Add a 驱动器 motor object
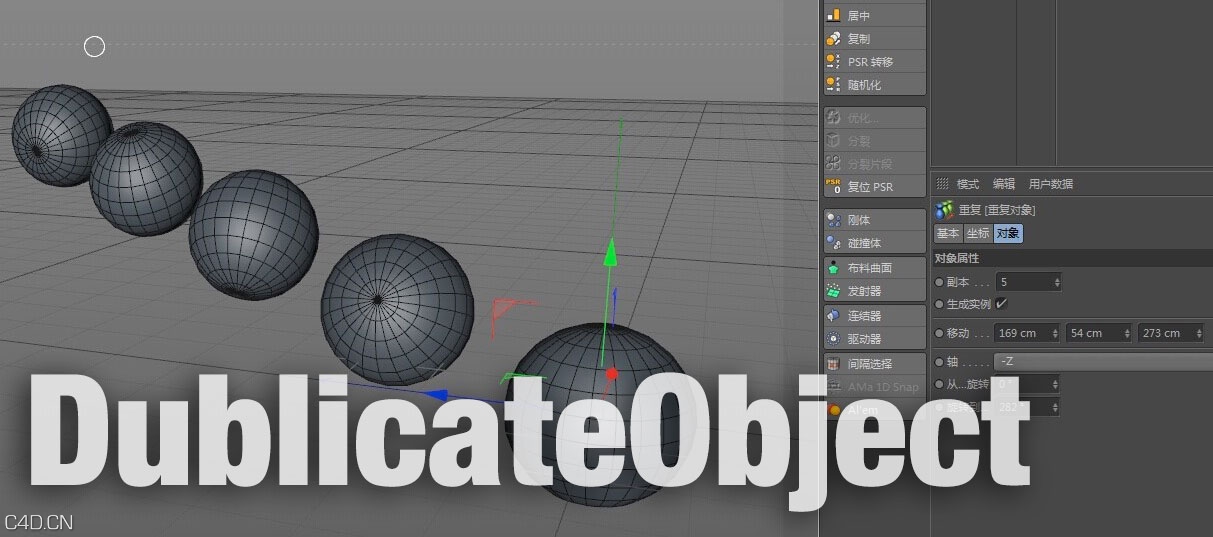This screenshot has height=537, width=1213. click(874, 338)
